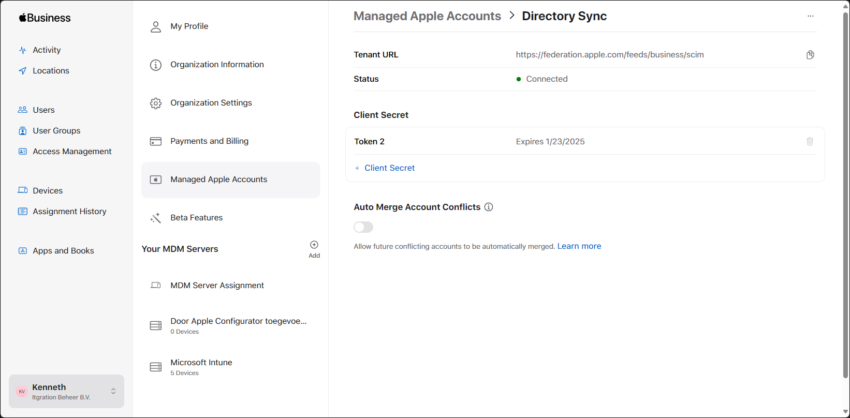
Task: Open Door Apple Configurator toegevoe... server
Action: coord(230,325)
